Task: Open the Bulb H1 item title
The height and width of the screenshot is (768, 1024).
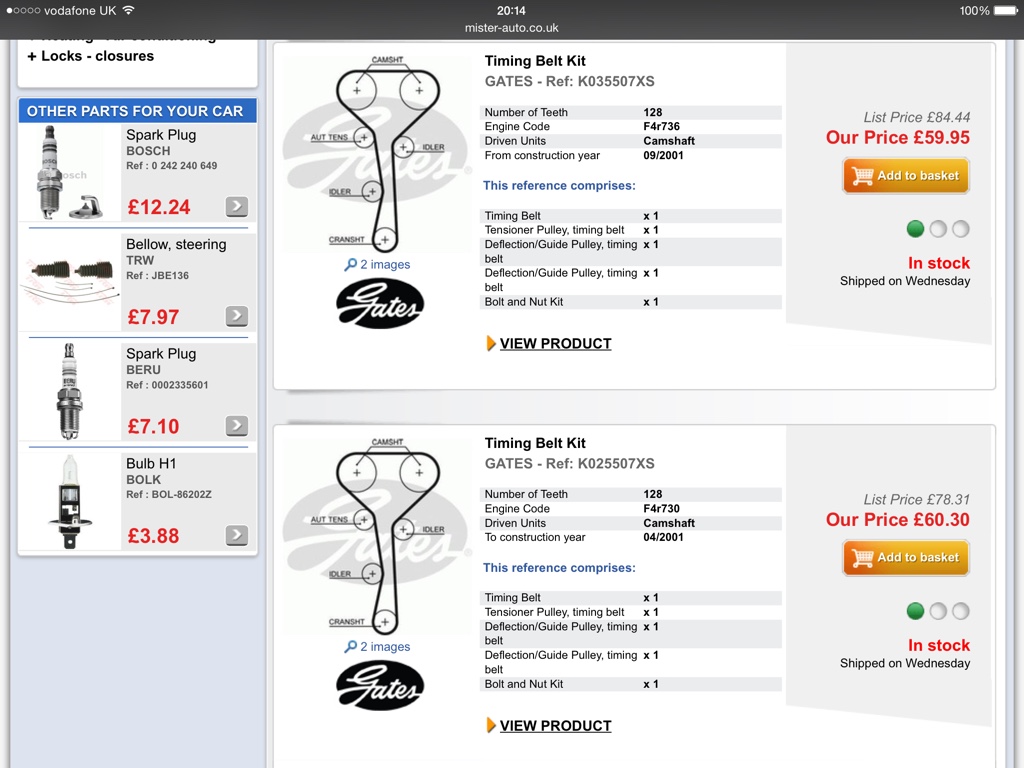Action: [151, 464]
